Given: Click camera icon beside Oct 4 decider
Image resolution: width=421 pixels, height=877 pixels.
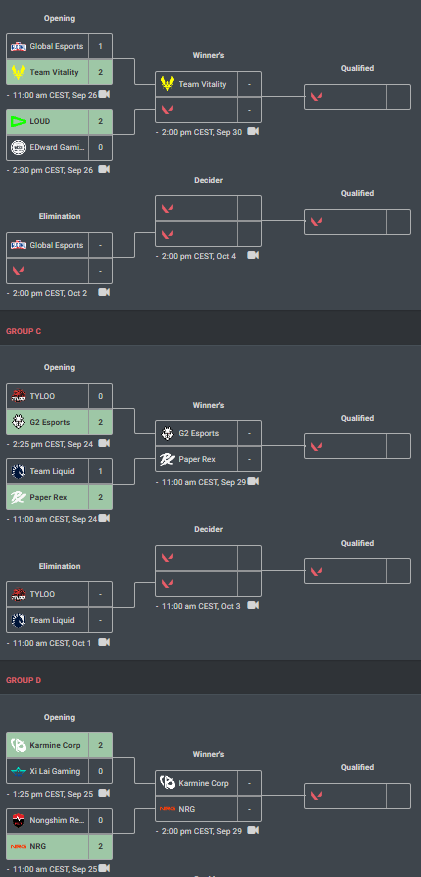Looking at the screenshot, I should coord(253,256).
